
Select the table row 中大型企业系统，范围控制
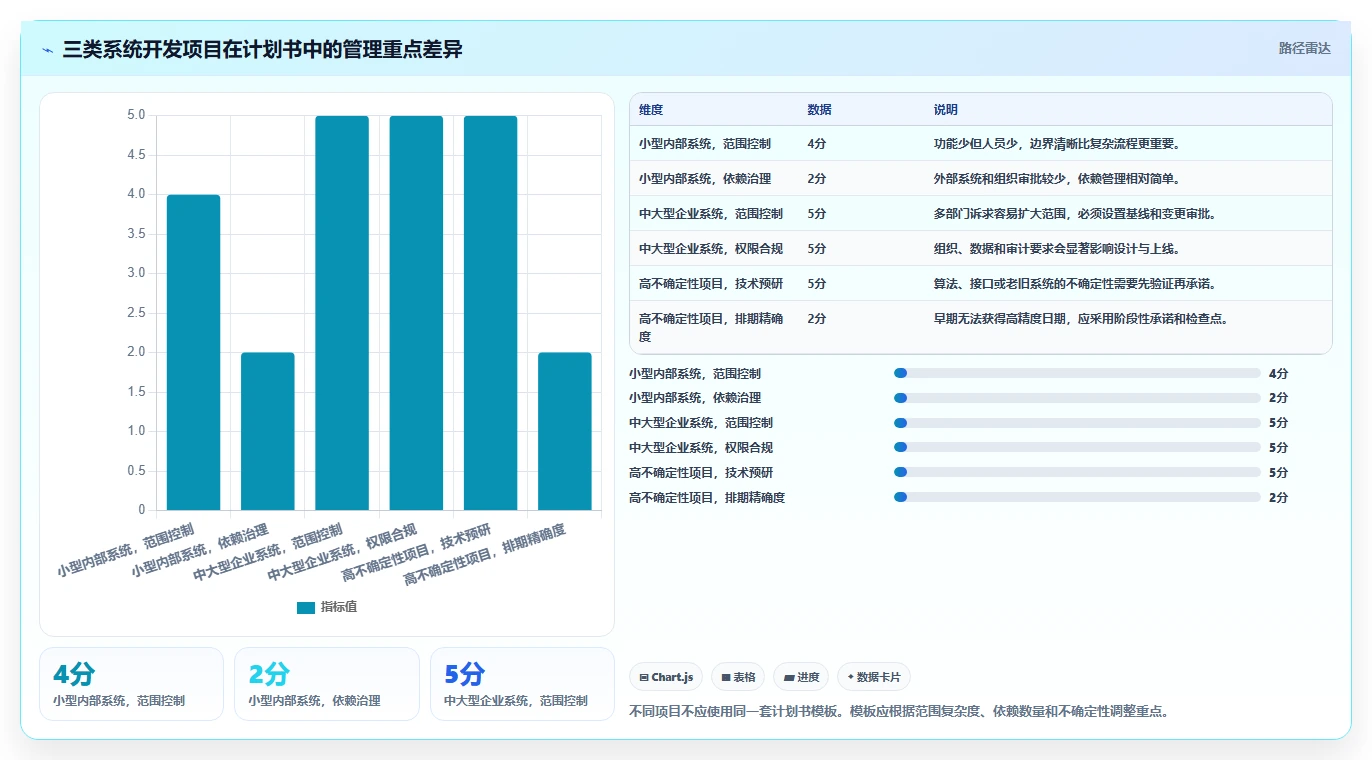tap(981, 213)
